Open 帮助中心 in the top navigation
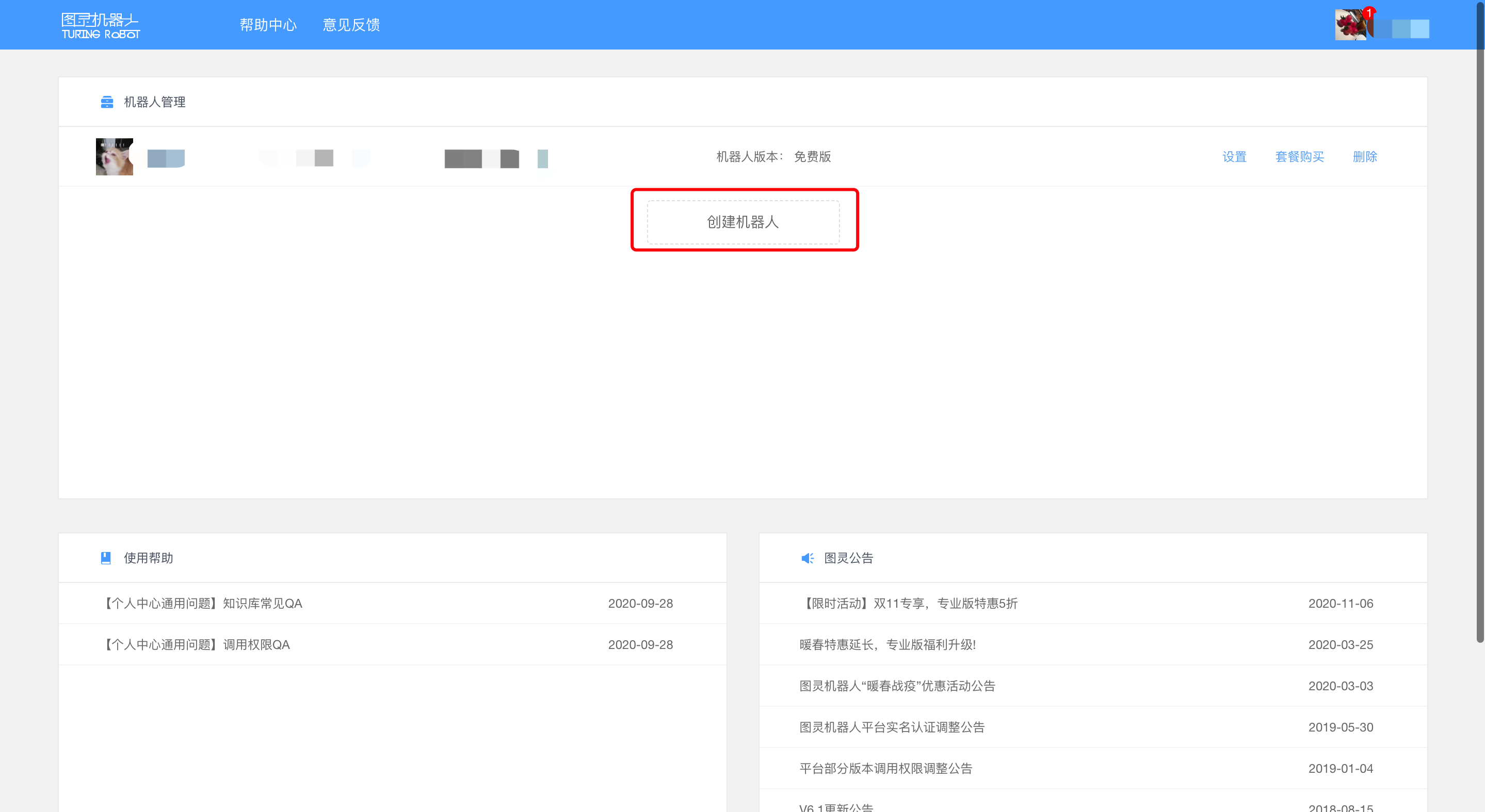 (268, 25)
